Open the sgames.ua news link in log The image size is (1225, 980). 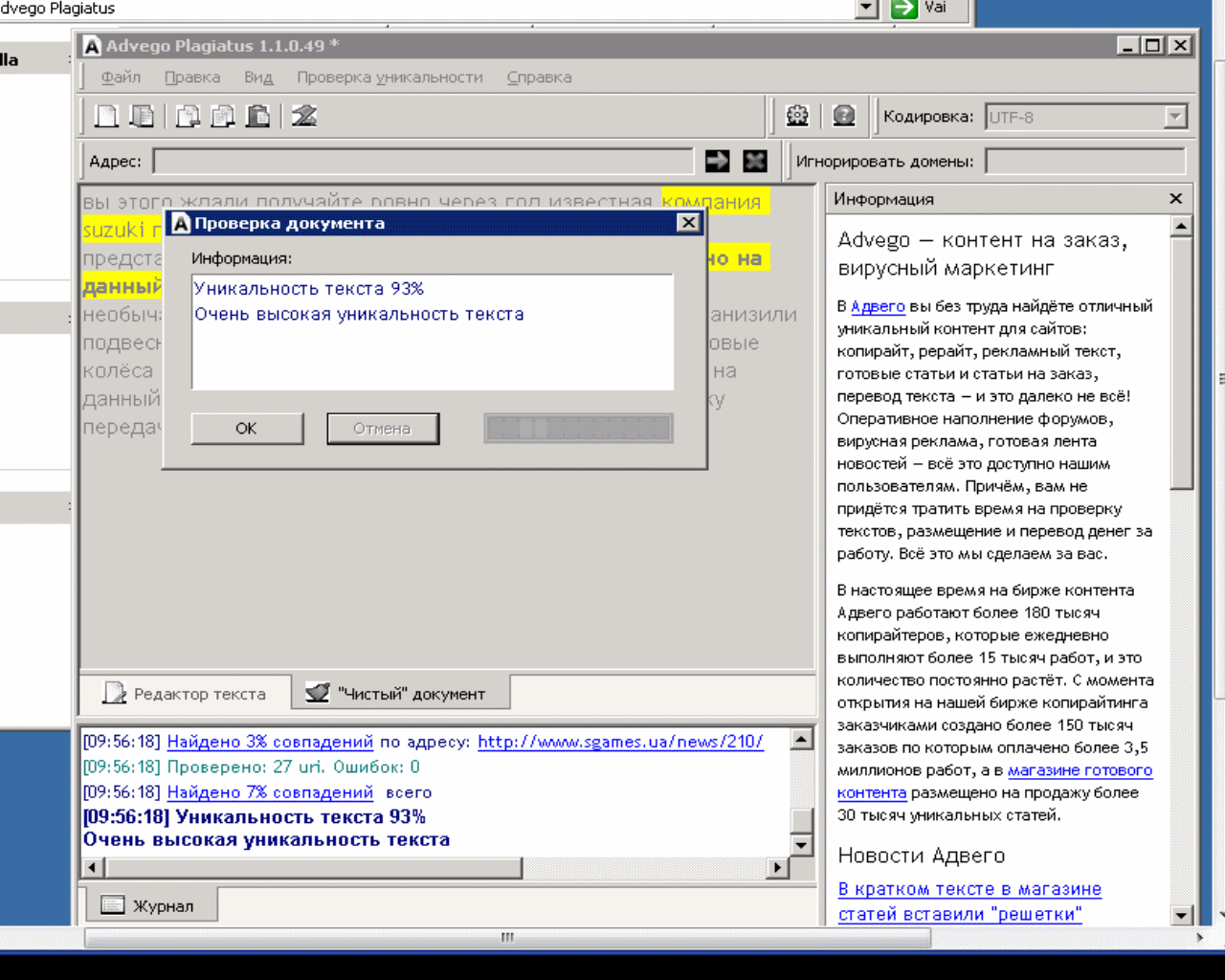tap(620, 742)
